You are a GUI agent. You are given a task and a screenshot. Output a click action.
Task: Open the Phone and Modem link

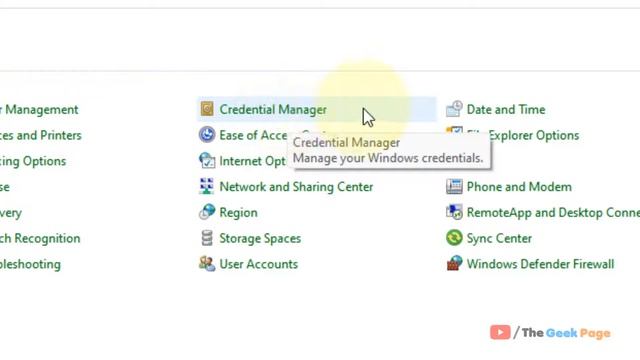519,187
